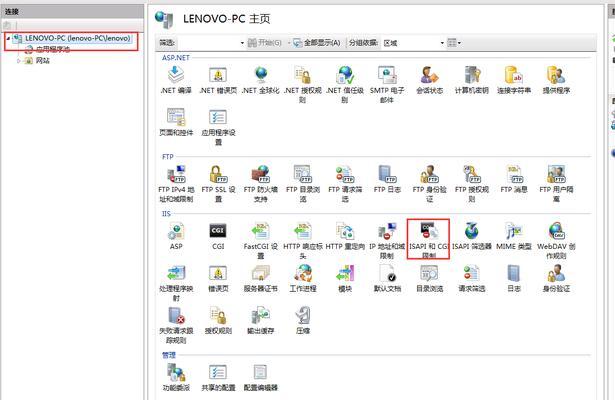Open FTP 目录浏览 feature
Viewport: 615px width, 400px height.
tap(302, 184)
